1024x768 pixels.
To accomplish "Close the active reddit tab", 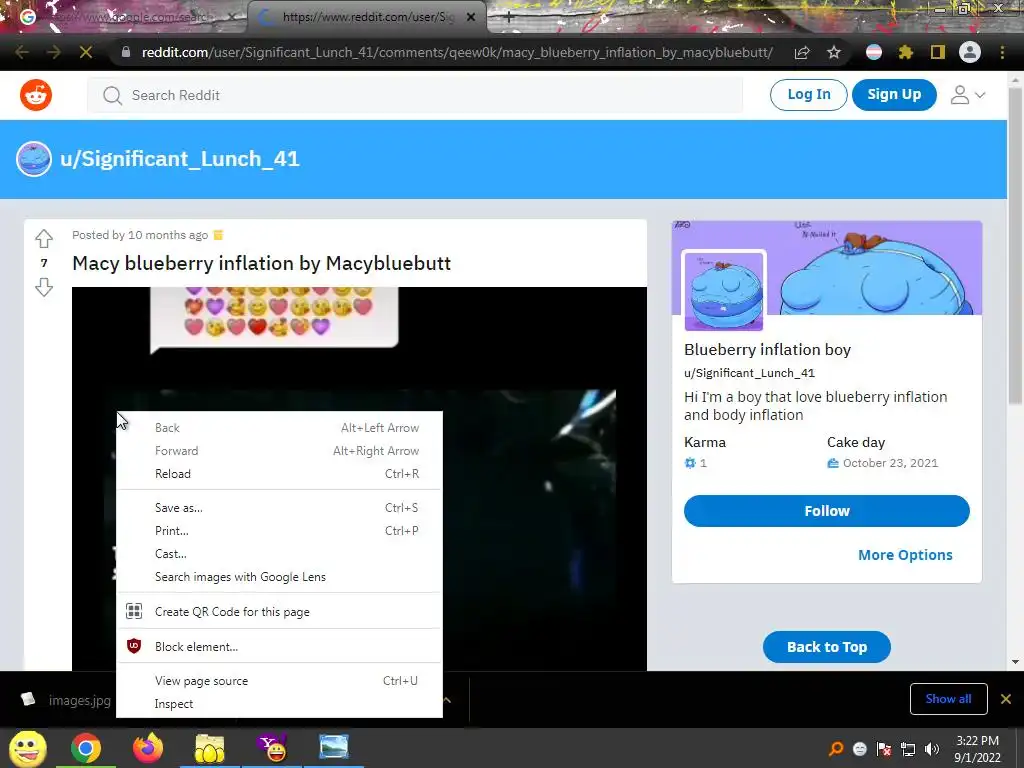I will click(471, 18).
